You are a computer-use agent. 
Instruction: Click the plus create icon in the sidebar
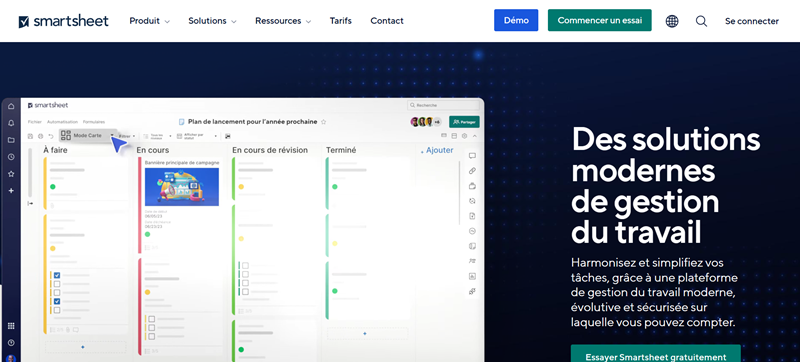pos(11,191)
